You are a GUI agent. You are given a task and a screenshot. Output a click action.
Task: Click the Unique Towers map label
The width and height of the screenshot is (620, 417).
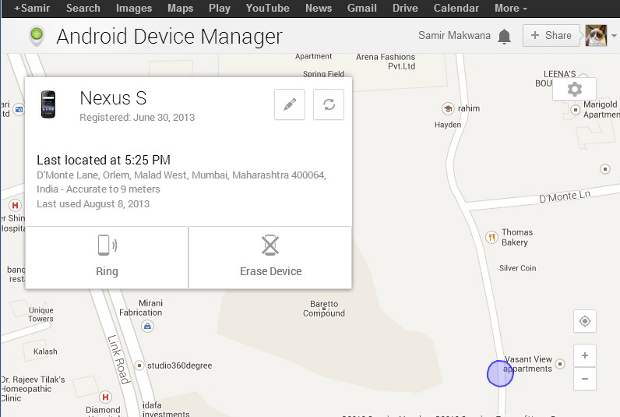pos(41,314)
